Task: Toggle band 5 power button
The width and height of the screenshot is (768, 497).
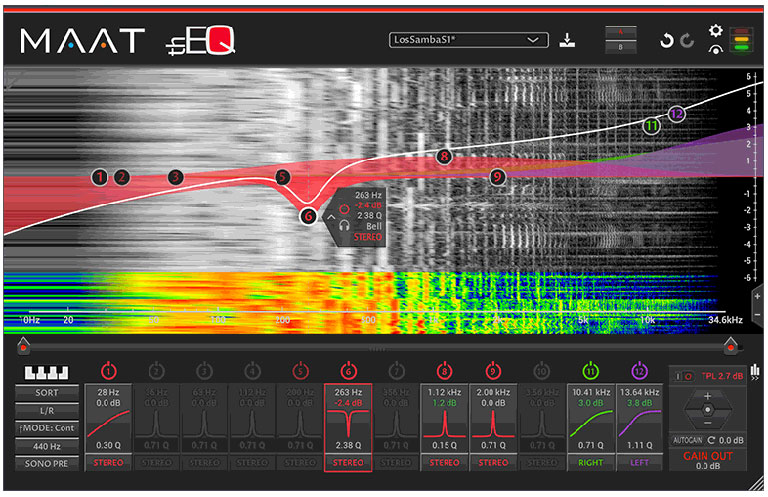Action: click(300, 371)
